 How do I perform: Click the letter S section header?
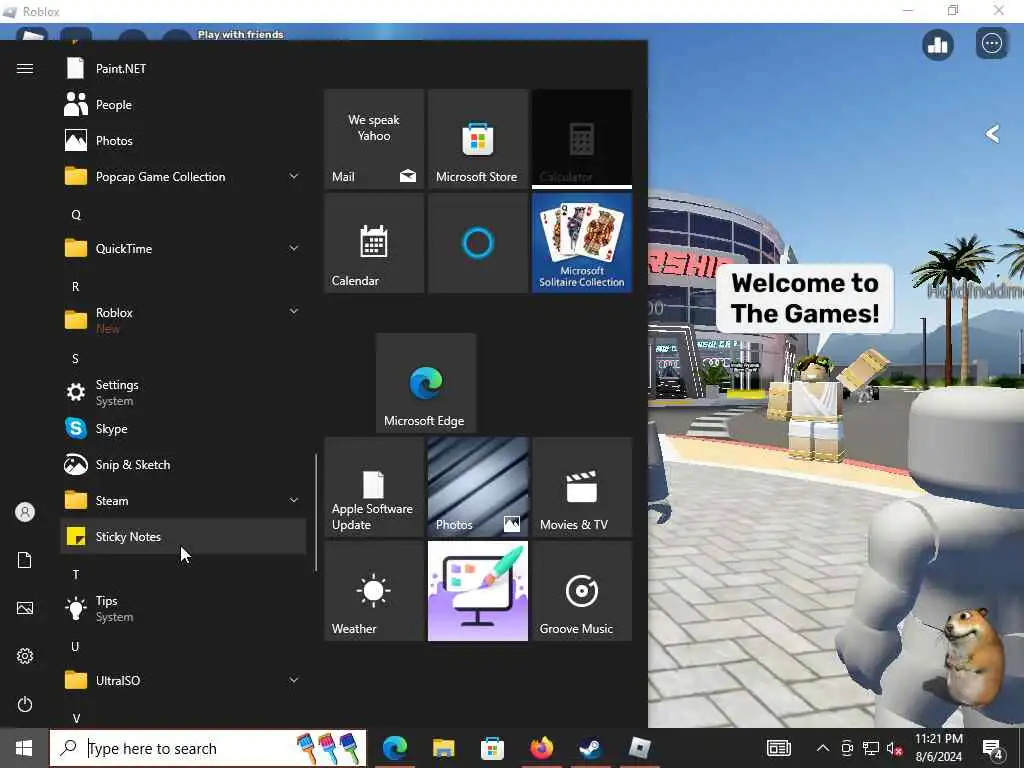[76, 359]
